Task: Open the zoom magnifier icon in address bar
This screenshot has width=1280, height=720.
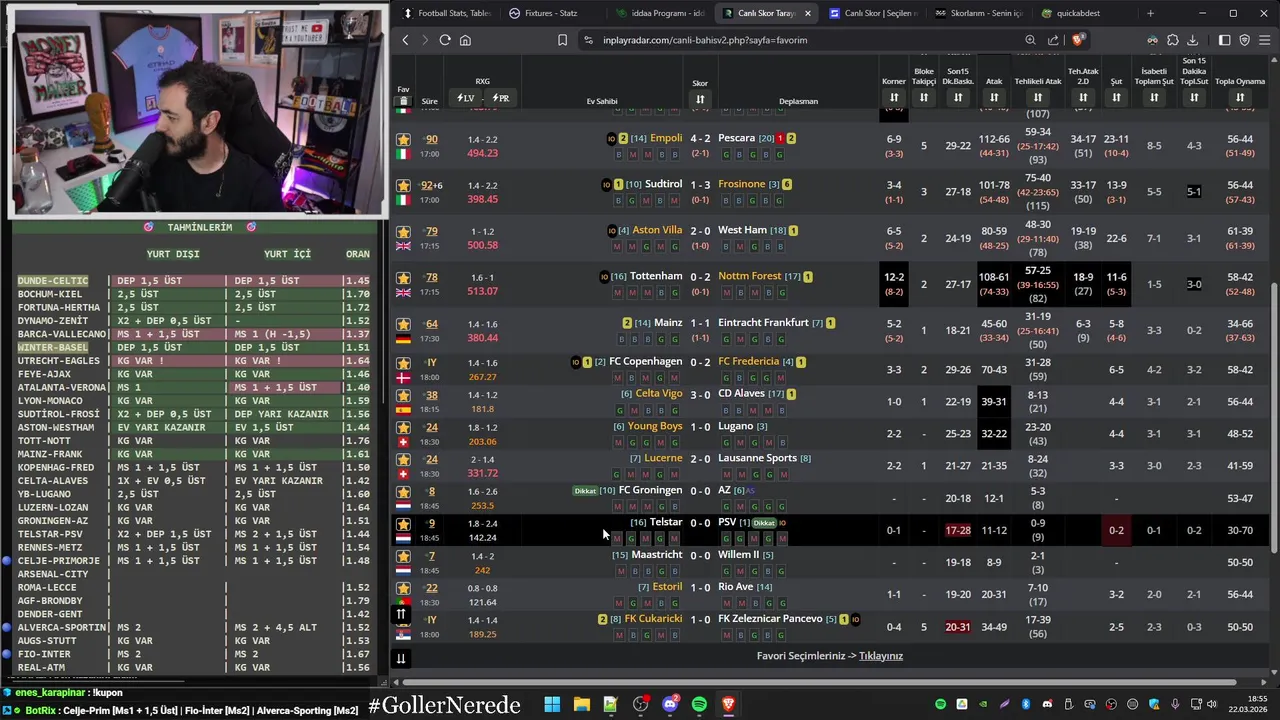Action: tap(1030, 40)
